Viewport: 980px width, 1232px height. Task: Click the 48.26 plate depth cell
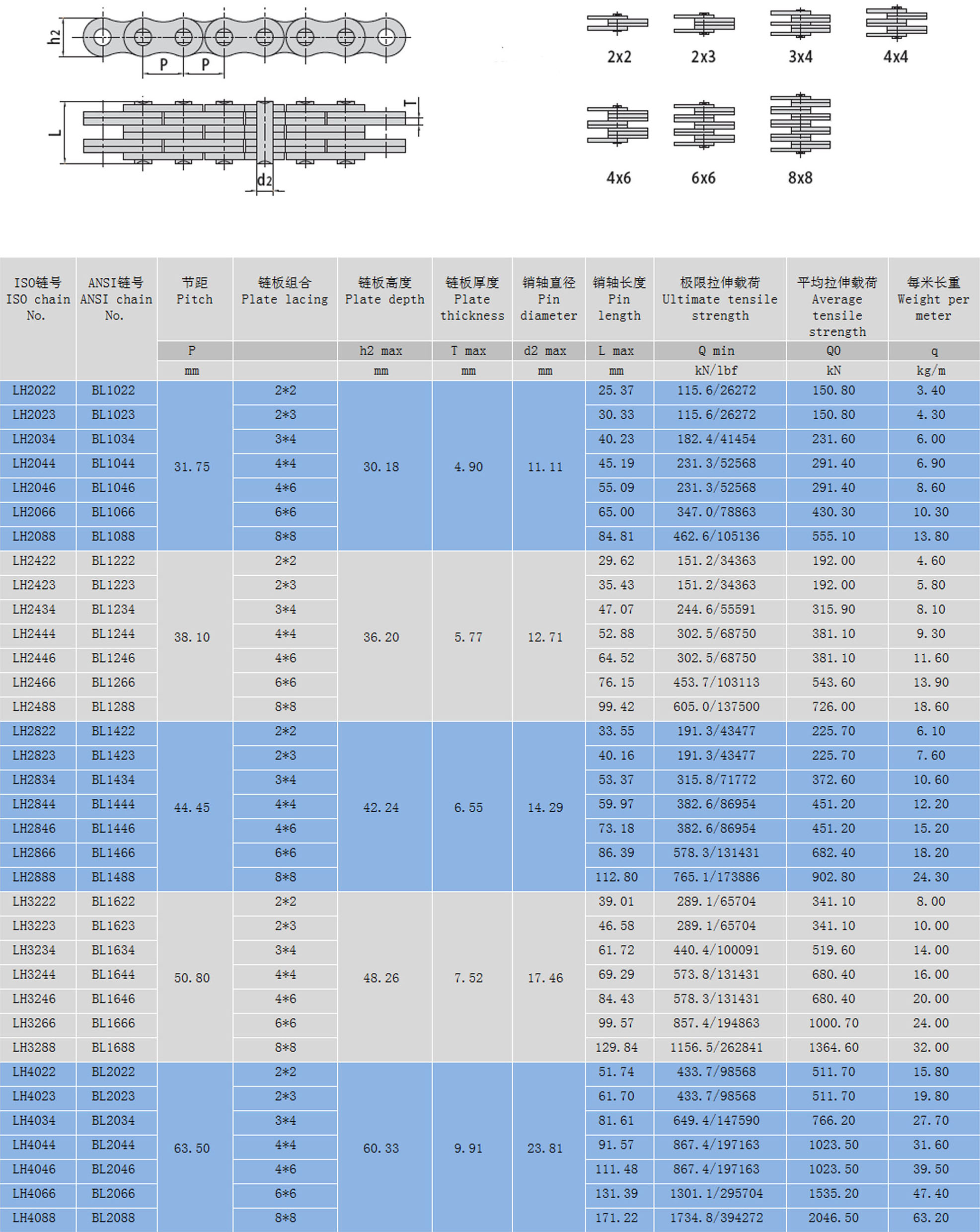tap(381, 978)
